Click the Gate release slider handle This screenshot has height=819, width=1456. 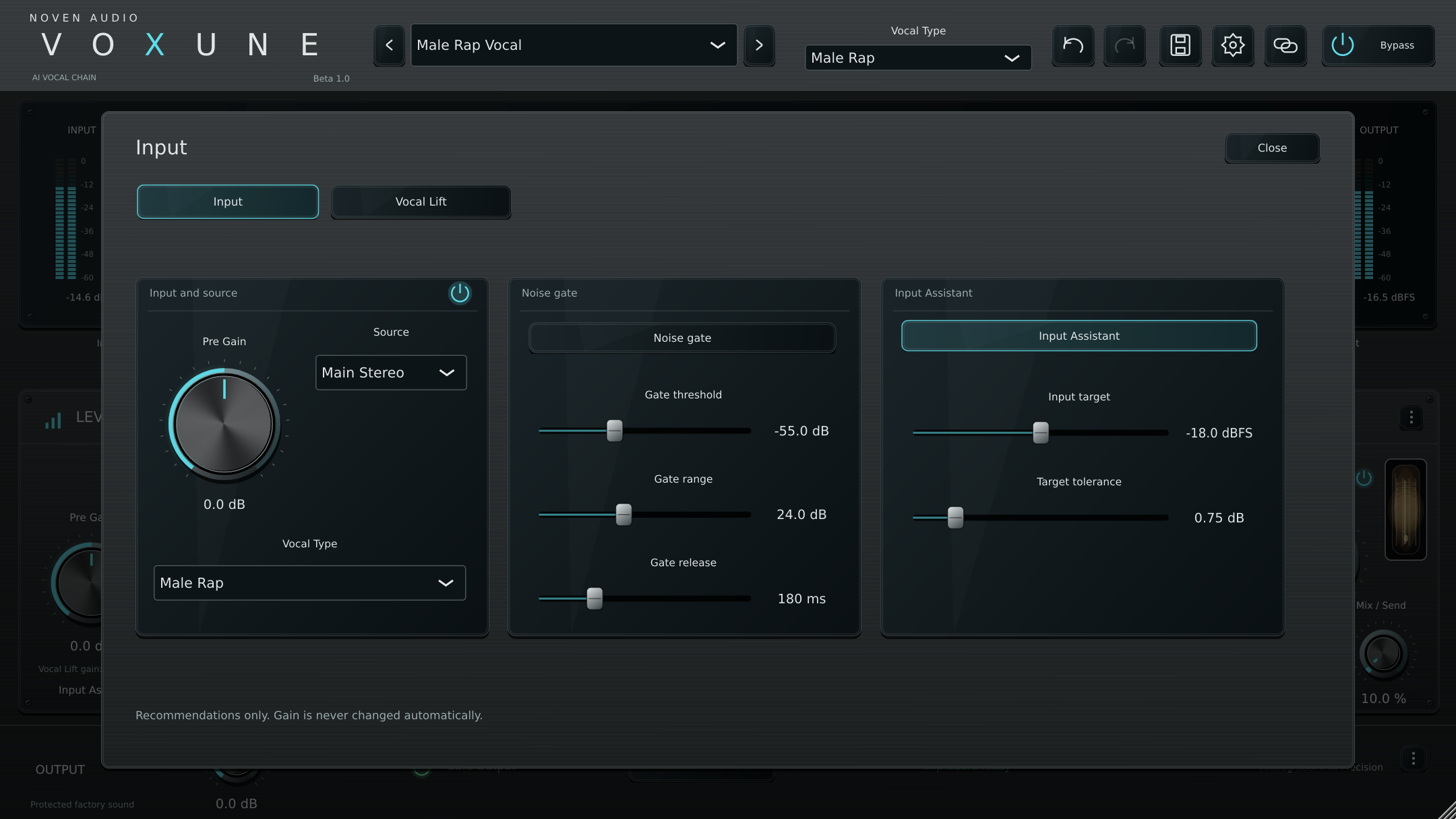594,599
